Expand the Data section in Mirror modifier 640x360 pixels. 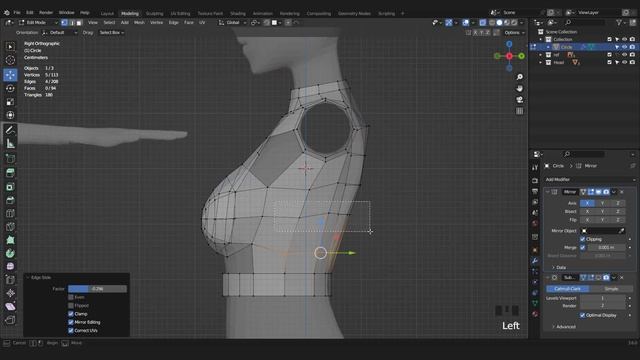coord(559,267)
